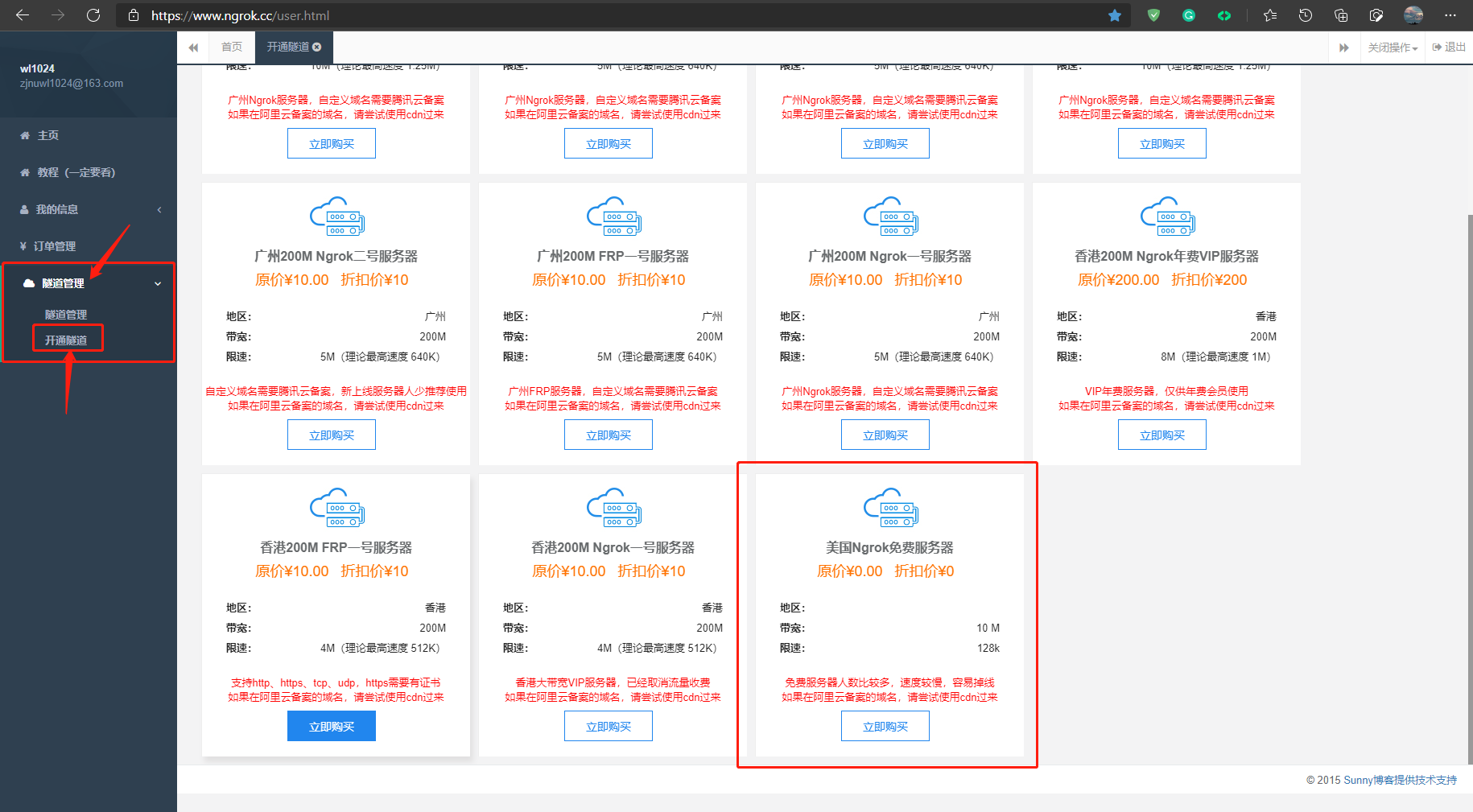Image resolution: width=1473 pixels, height=812 pixels.
Task: Bookmark page with the star icon
Action: click(1115, 15)
